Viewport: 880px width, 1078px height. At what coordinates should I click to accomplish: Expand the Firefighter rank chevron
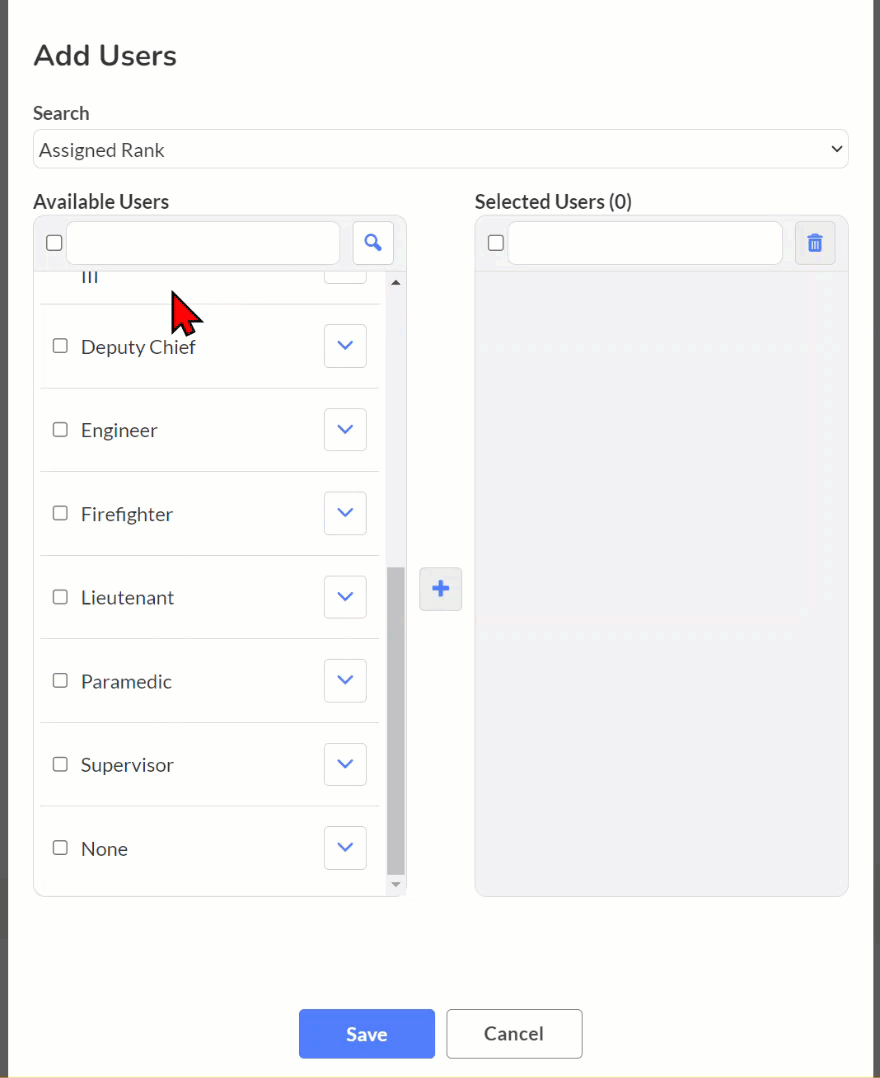[345, 513]
